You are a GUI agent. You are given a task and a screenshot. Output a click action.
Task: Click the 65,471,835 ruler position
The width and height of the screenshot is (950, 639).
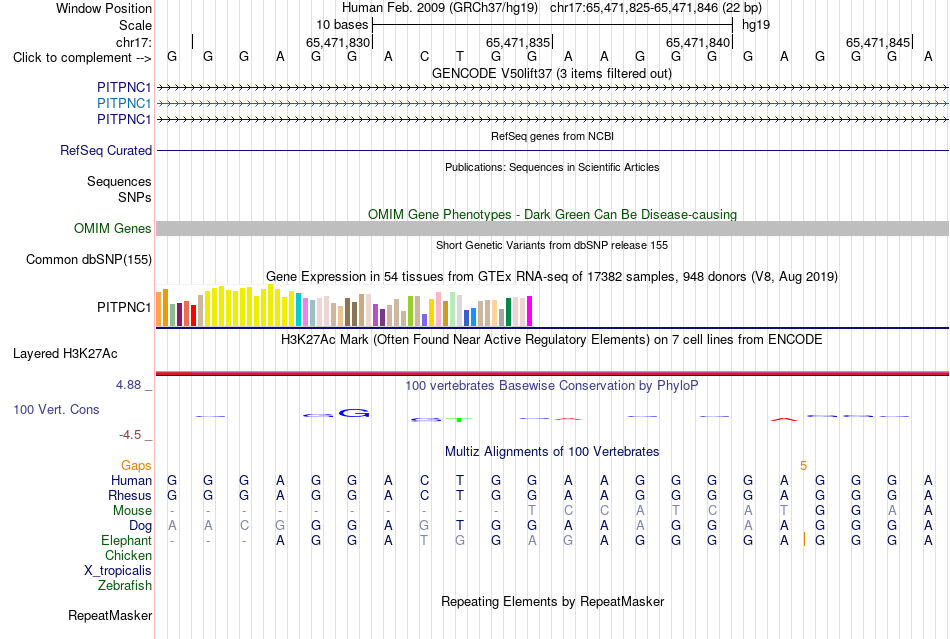[518, 42]
